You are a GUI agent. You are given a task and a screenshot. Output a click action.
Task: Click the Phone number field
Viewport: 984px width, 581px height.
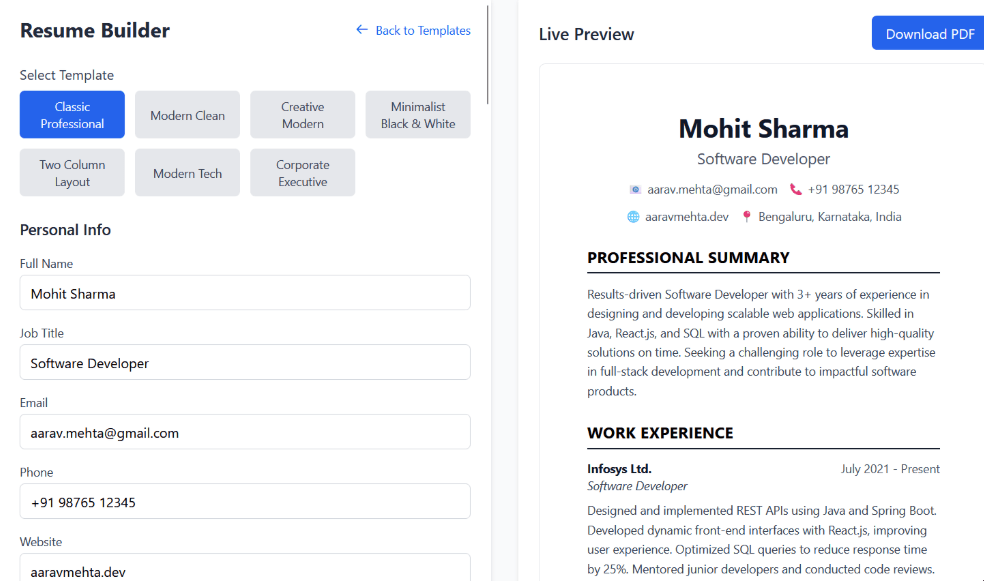pos(245,502)
